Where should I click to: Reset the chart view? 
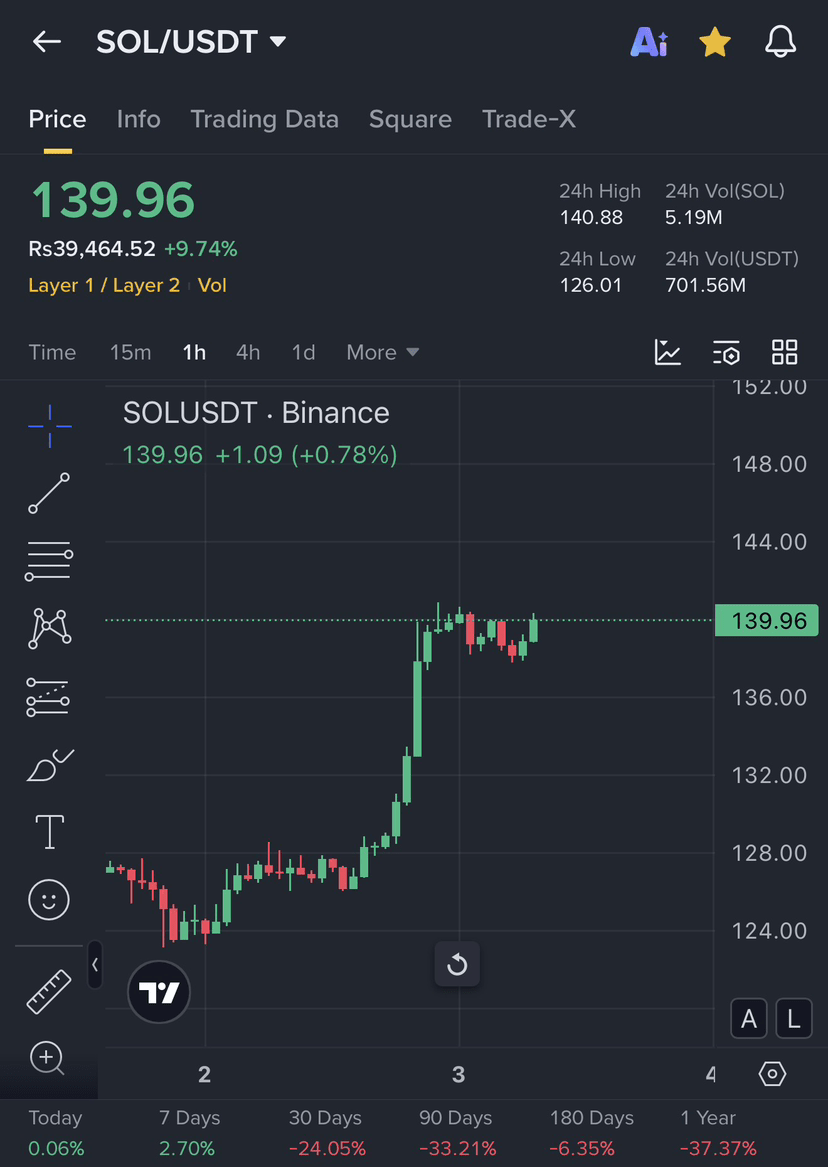click(x=457, y=965)
